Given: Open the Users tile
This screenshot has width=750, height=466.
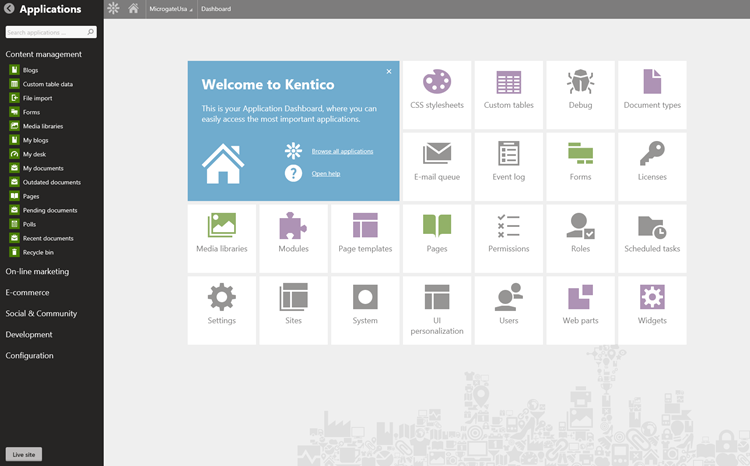Looking at the screenshot, I should pyautogui.click(x=508, y=310).
